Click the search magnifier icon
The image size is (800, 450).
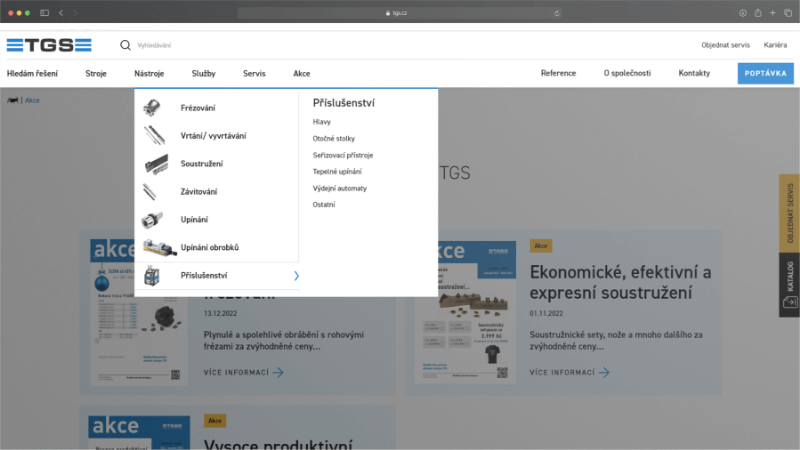pyautogui.click(x=125, y=45)
